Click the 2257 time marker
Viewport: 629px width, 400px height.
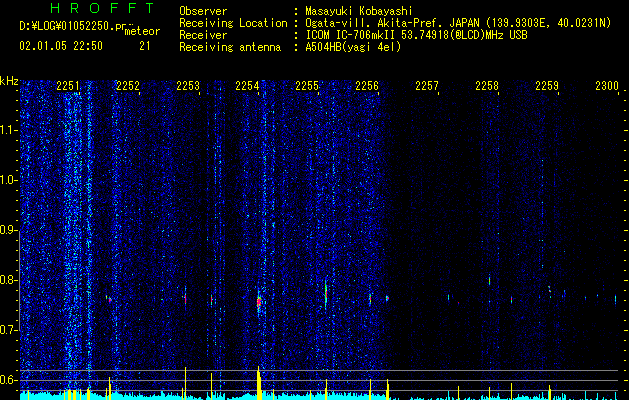click(x=426, y=85)
